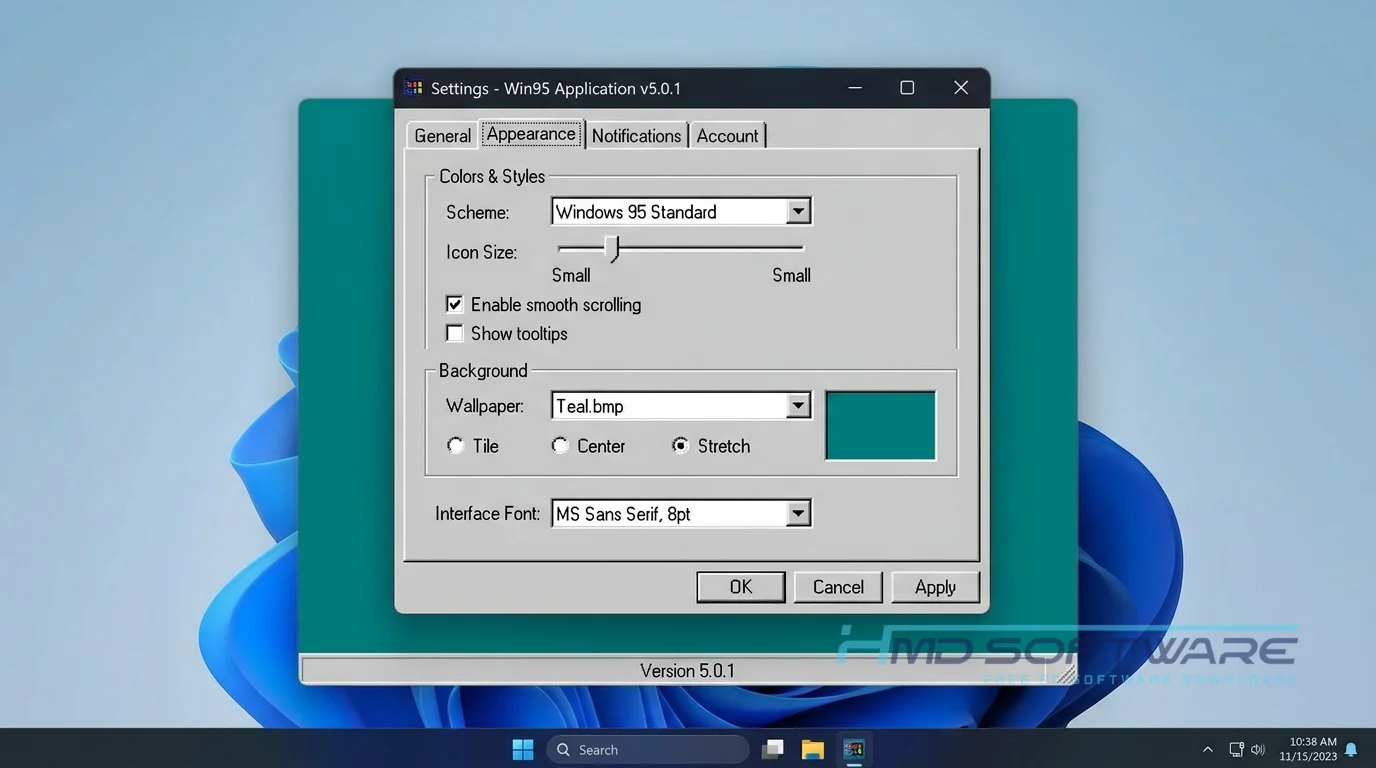Click the Teal.bmp wallpaper field
The image size is (1376, 768).
(x=681, y=405)
